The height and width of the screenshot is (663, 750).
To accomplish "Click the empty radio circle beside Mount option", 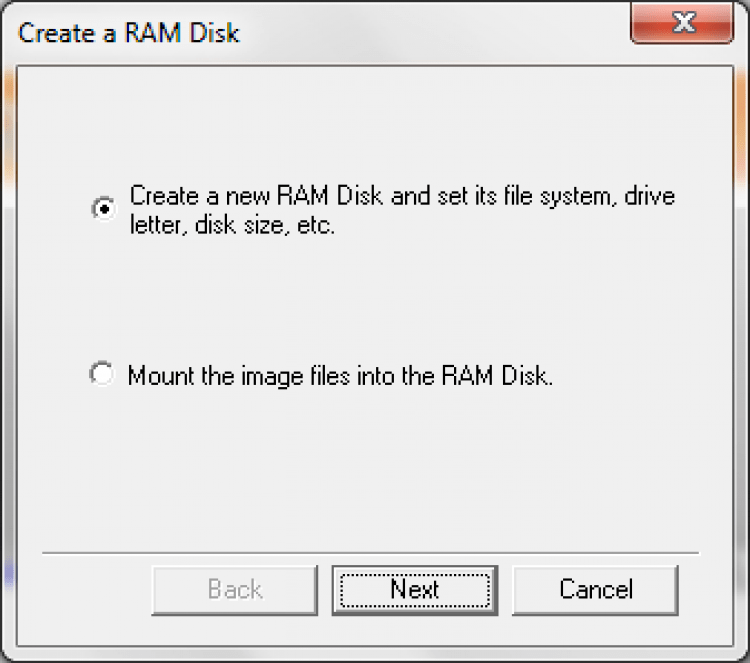I will point(102,376).
